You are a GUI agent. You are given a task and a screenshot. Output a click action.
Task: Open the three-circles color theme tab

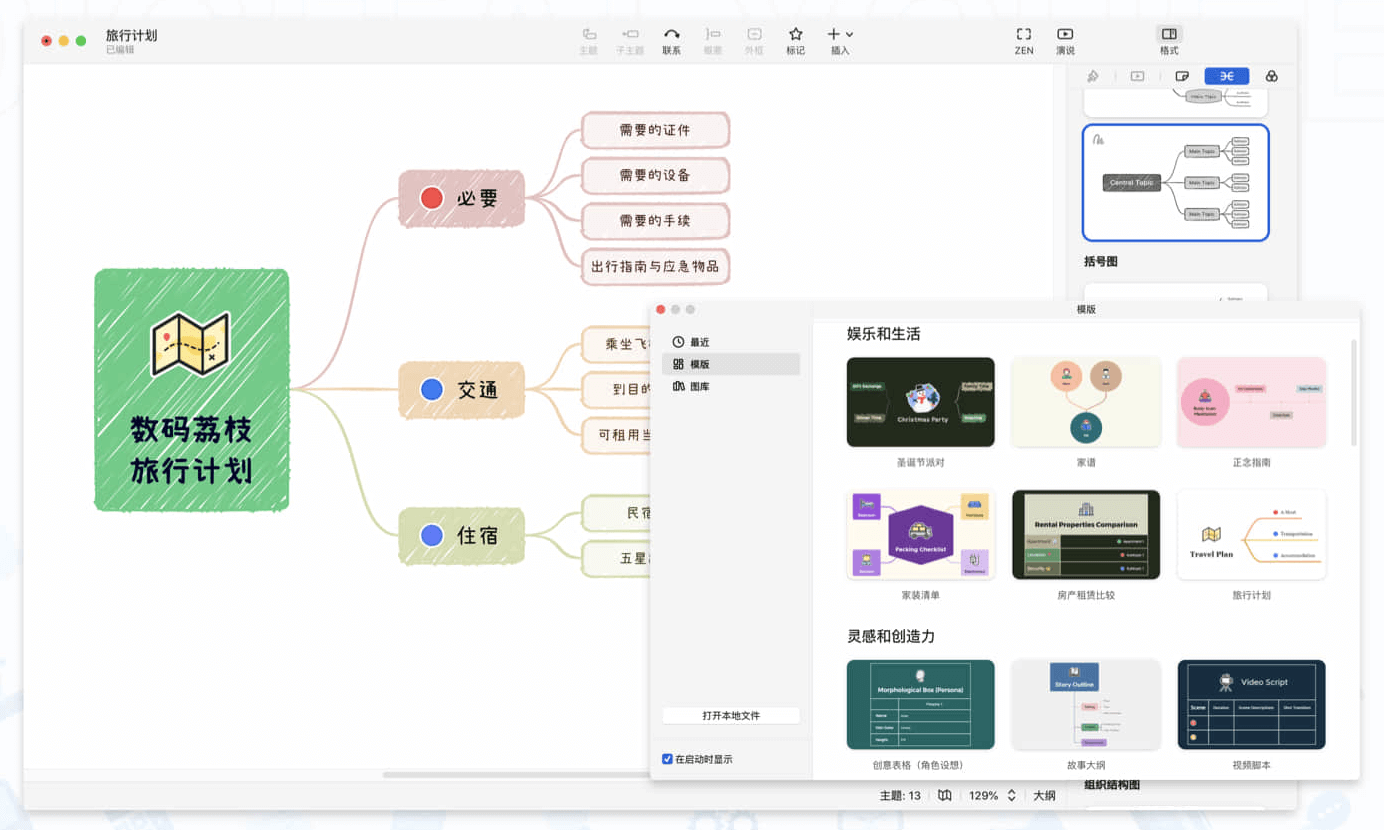(1271, 76)
